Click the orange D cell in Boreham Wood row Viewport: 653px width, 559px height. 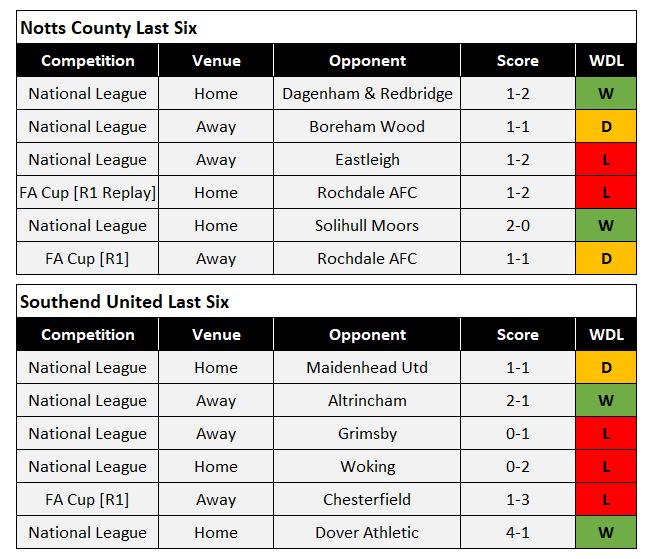[x=606, y=127]
